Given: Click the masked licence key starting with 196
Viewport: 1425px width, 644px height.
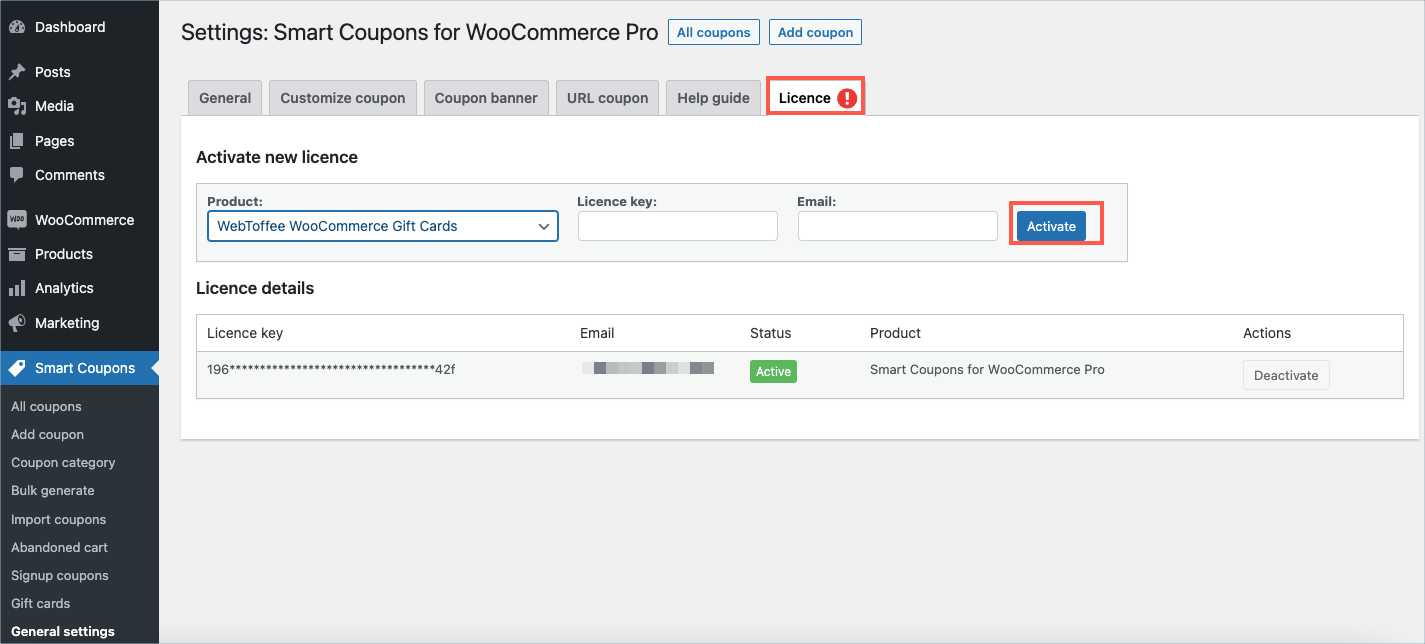Looking at the screenshot, I should point(331,370).
